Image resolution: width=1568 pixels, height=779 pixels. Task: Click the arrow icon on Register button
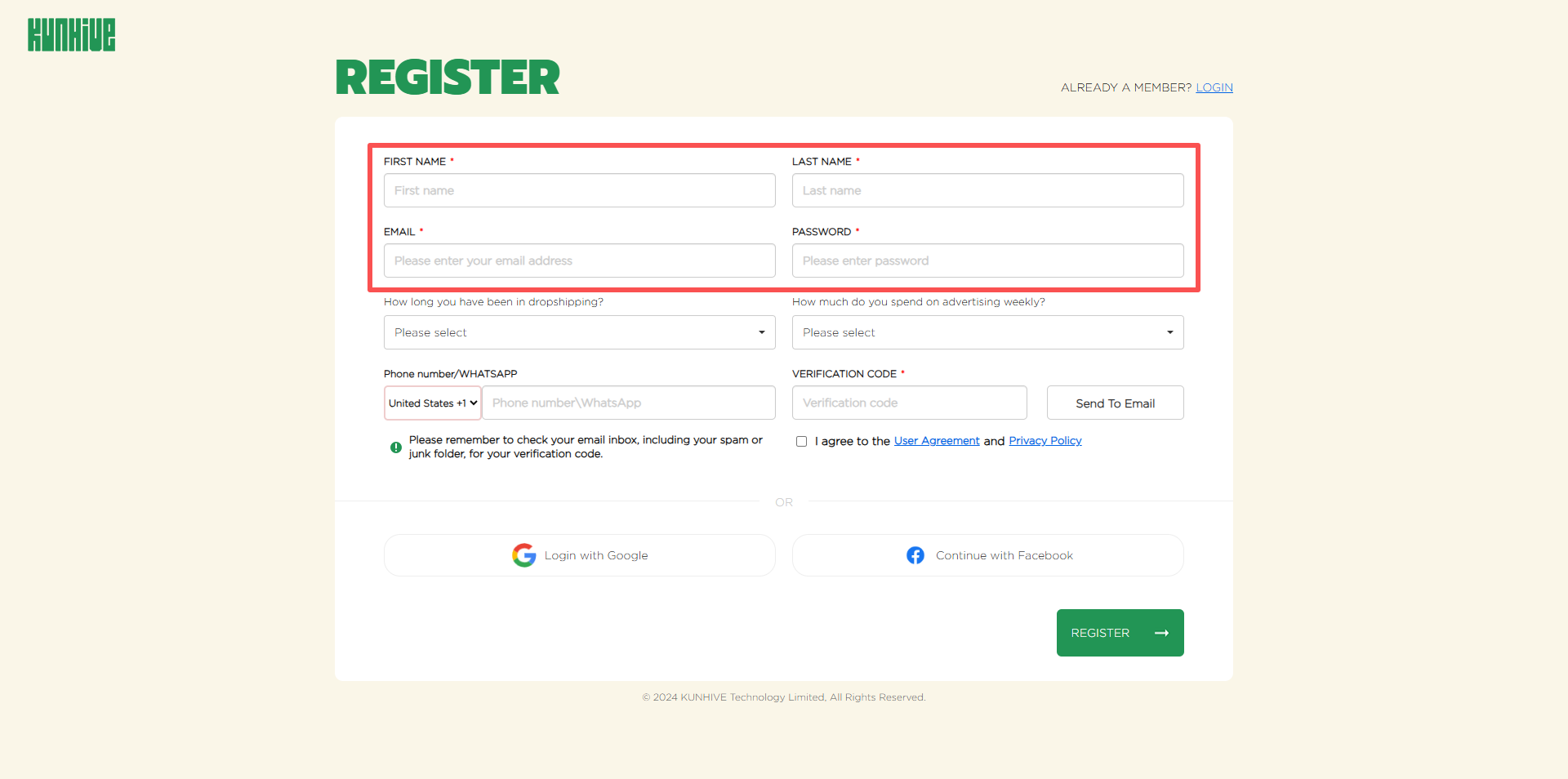(x=1161, y=633)
